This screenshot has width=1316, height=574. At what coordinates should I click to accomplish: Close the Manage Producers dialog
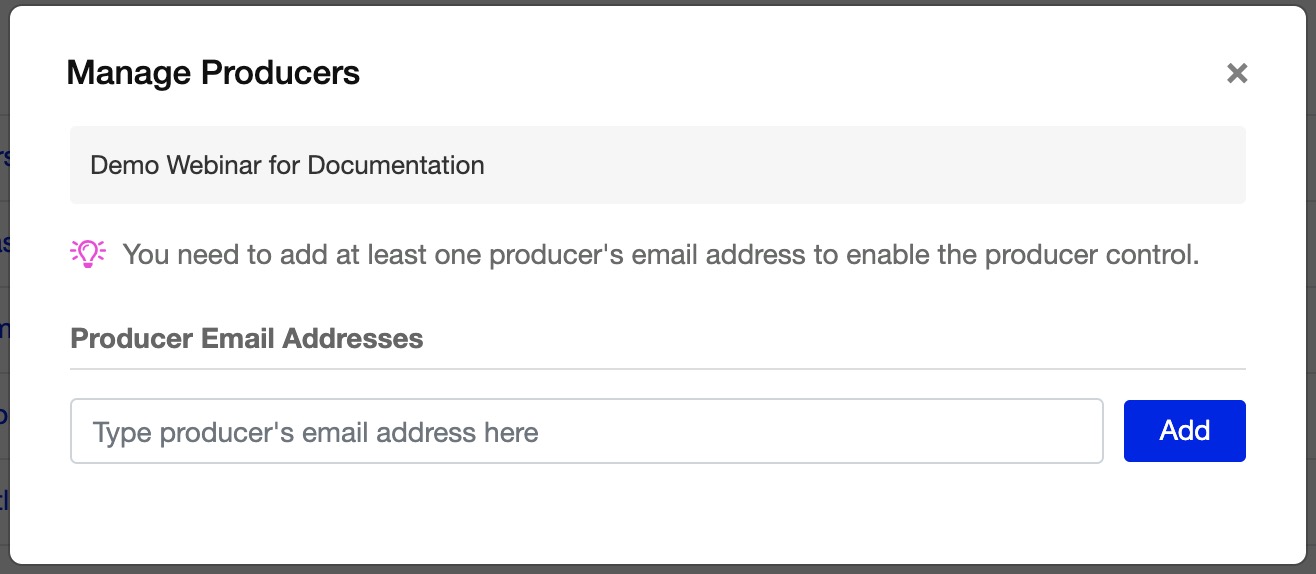tap(1237, 73)
